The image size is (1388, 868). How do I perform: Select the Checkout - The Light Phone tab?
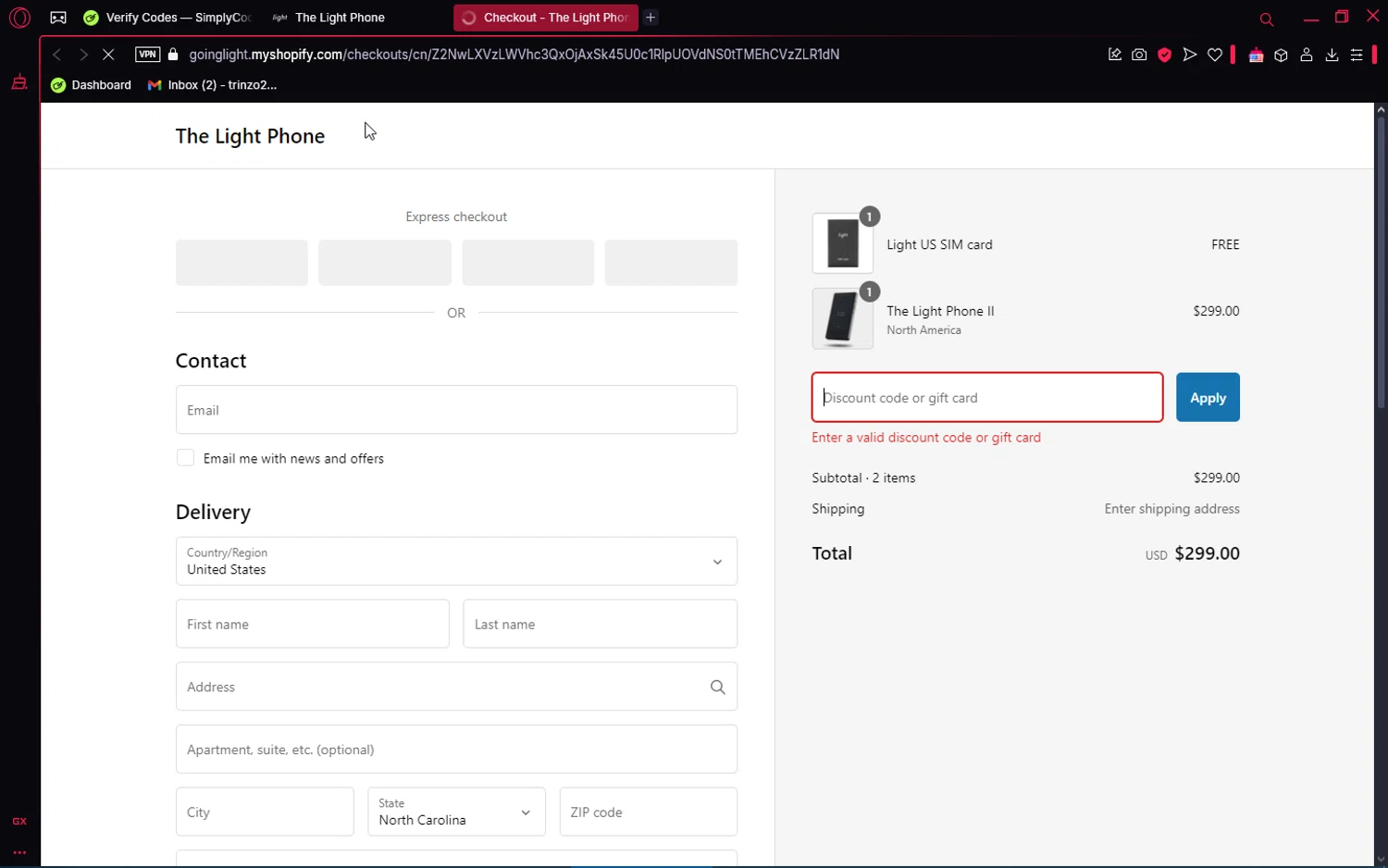pos(546,18)
